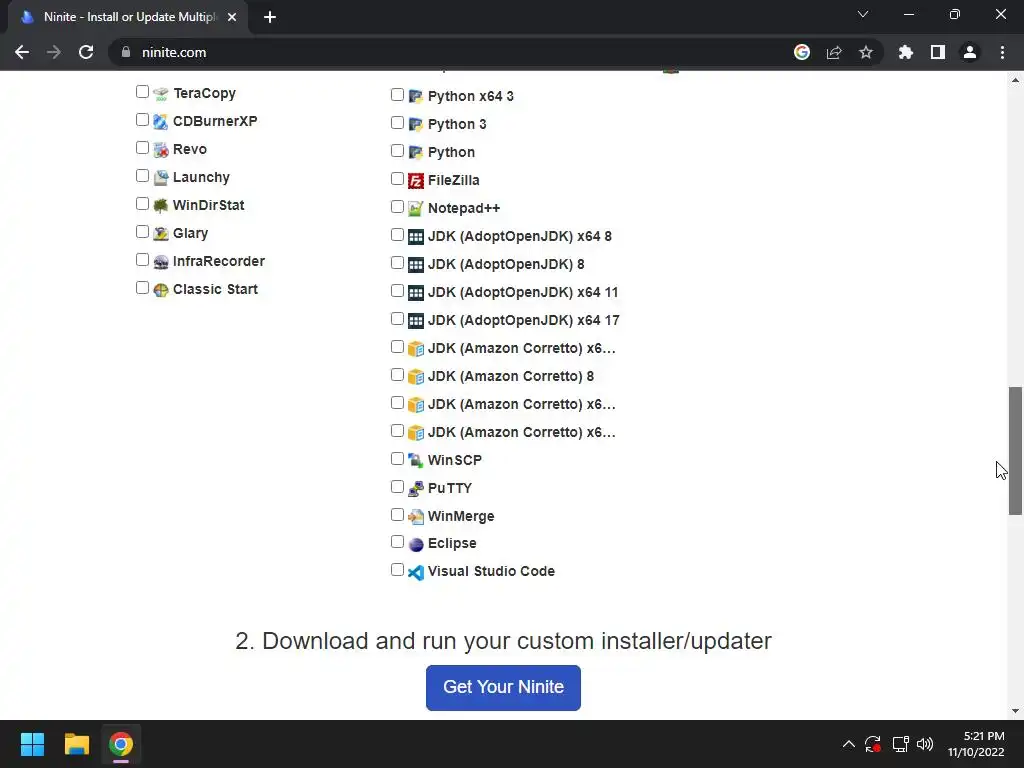Click the share page icon
The width and height of the screenshot is (1024, 768).
834,52
